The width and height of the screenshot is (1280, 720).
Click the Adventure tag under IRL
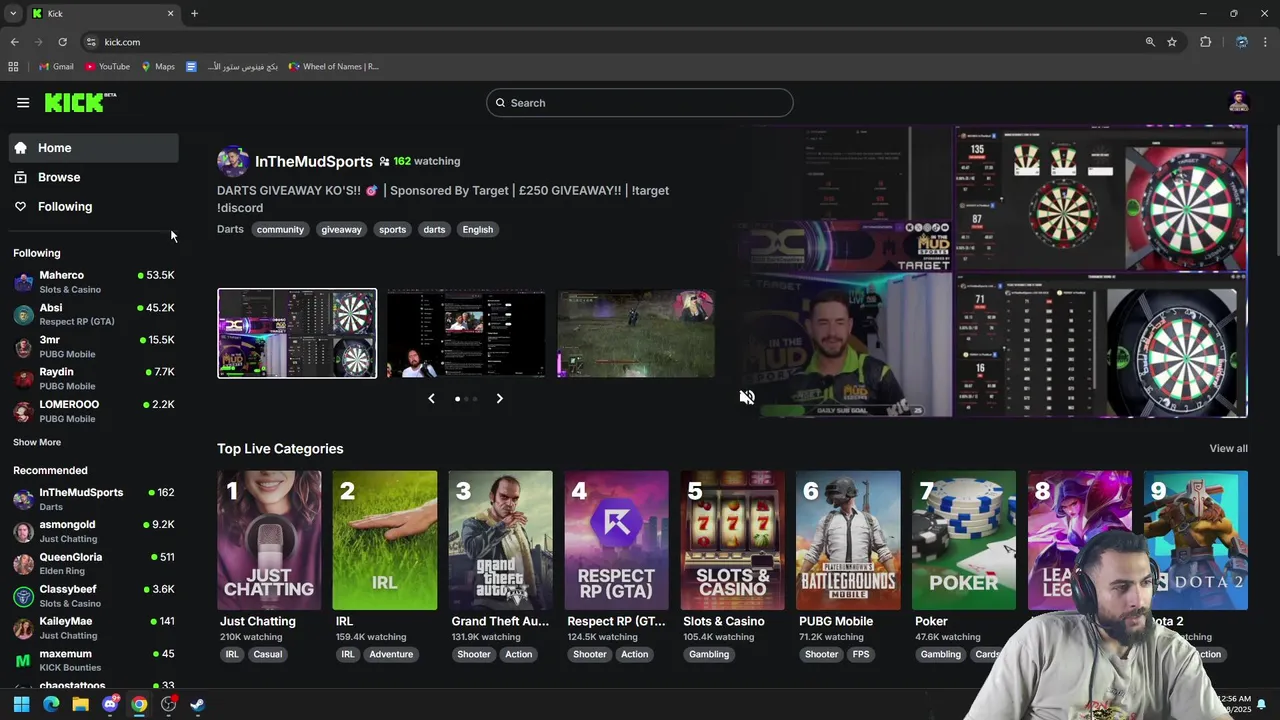[x=391, y=654]
